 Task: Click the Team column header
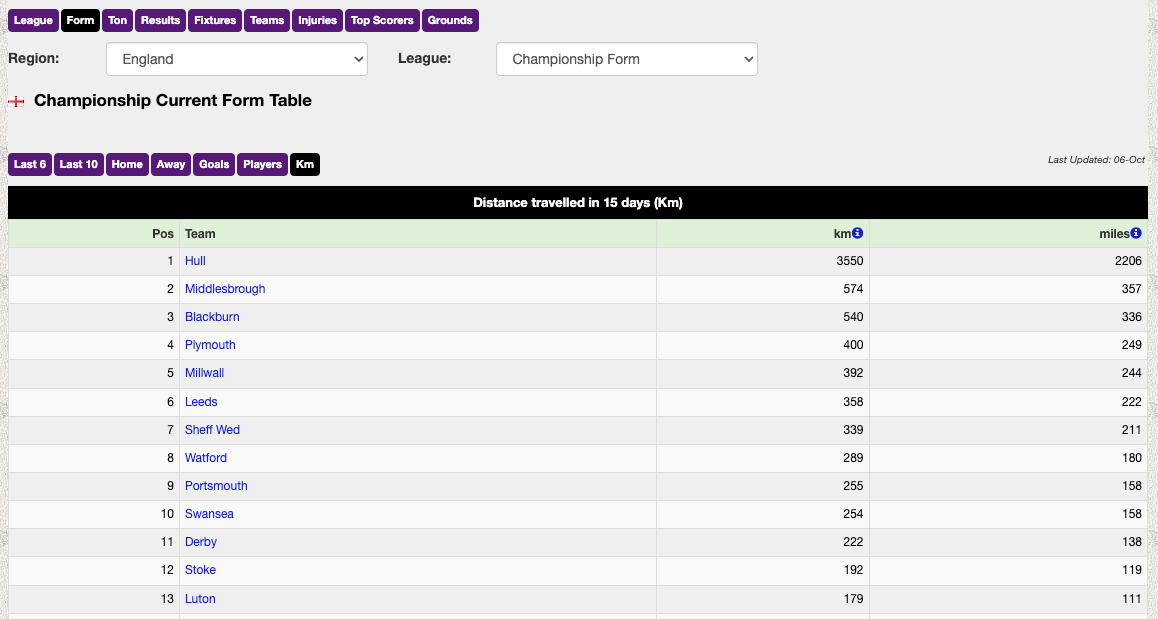199,233
